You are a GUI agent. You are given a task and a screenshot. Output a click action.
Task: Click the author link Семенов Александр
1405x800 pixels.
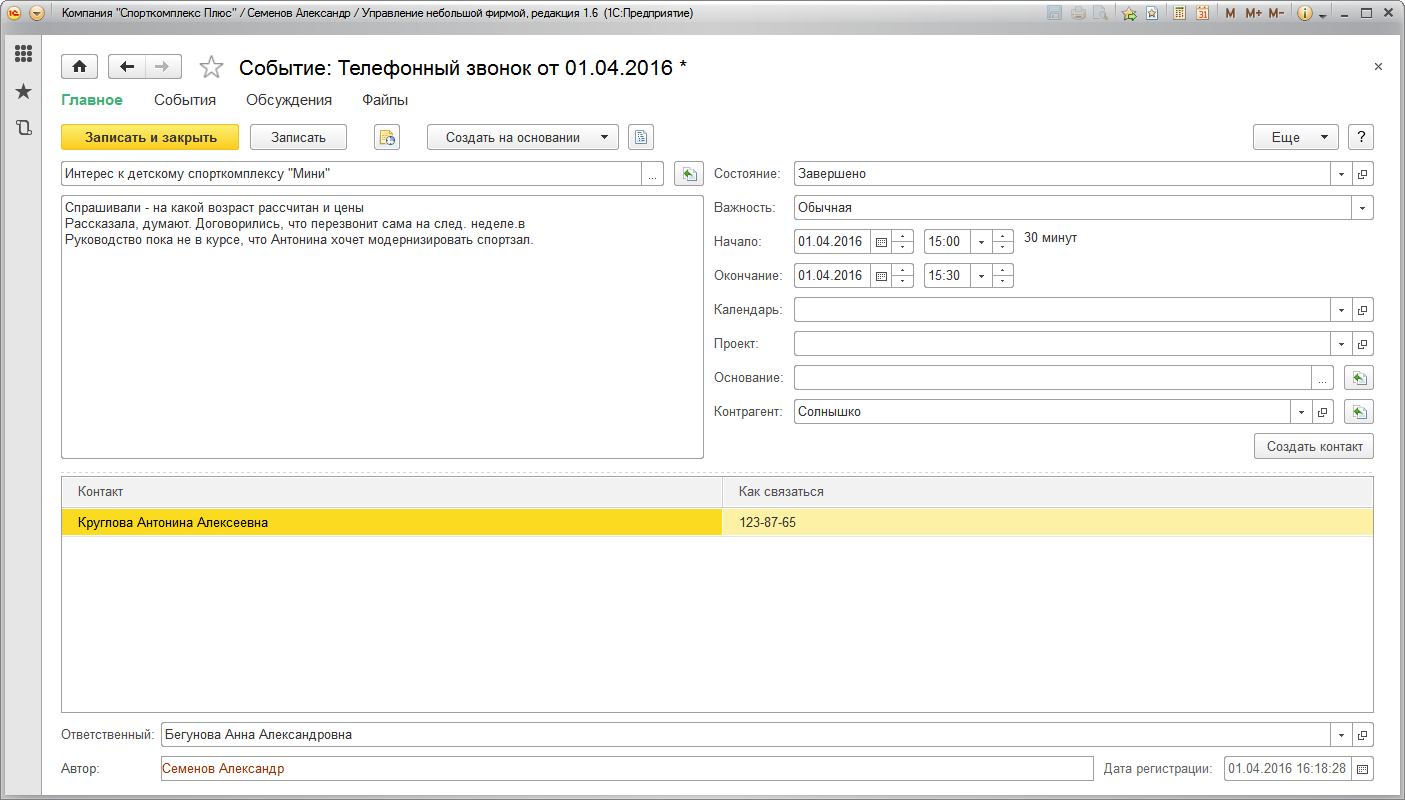click(225, 769)
